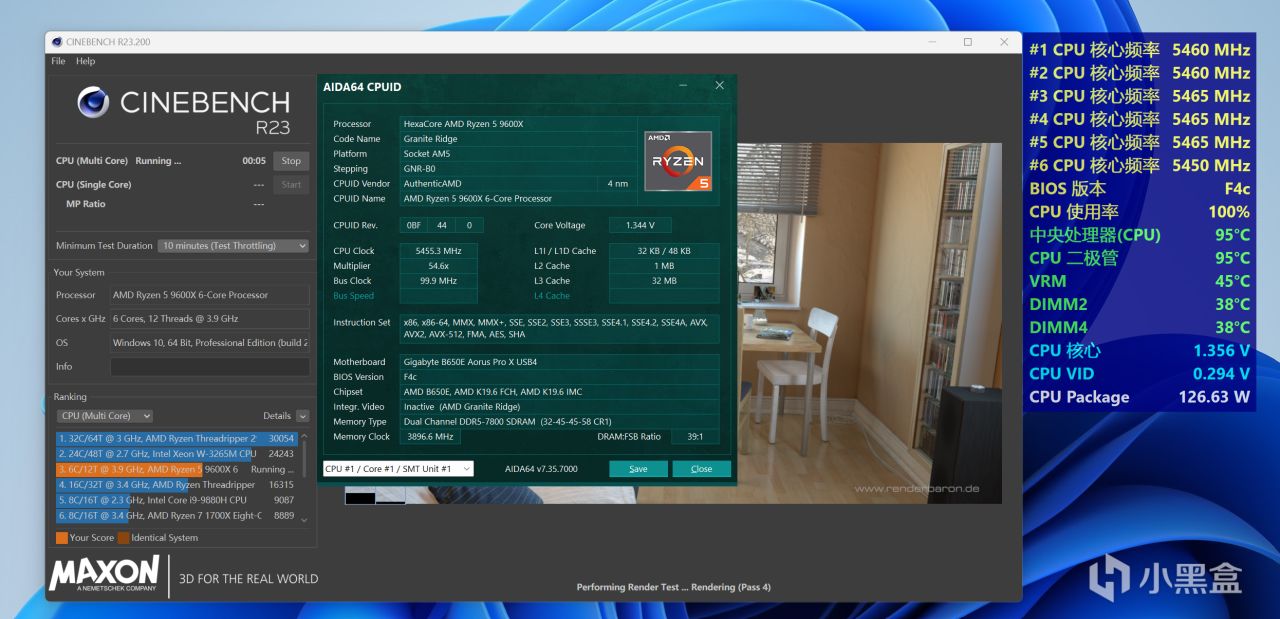Open the CPU (Multi Core) ranking dropdown

point(105,416)
